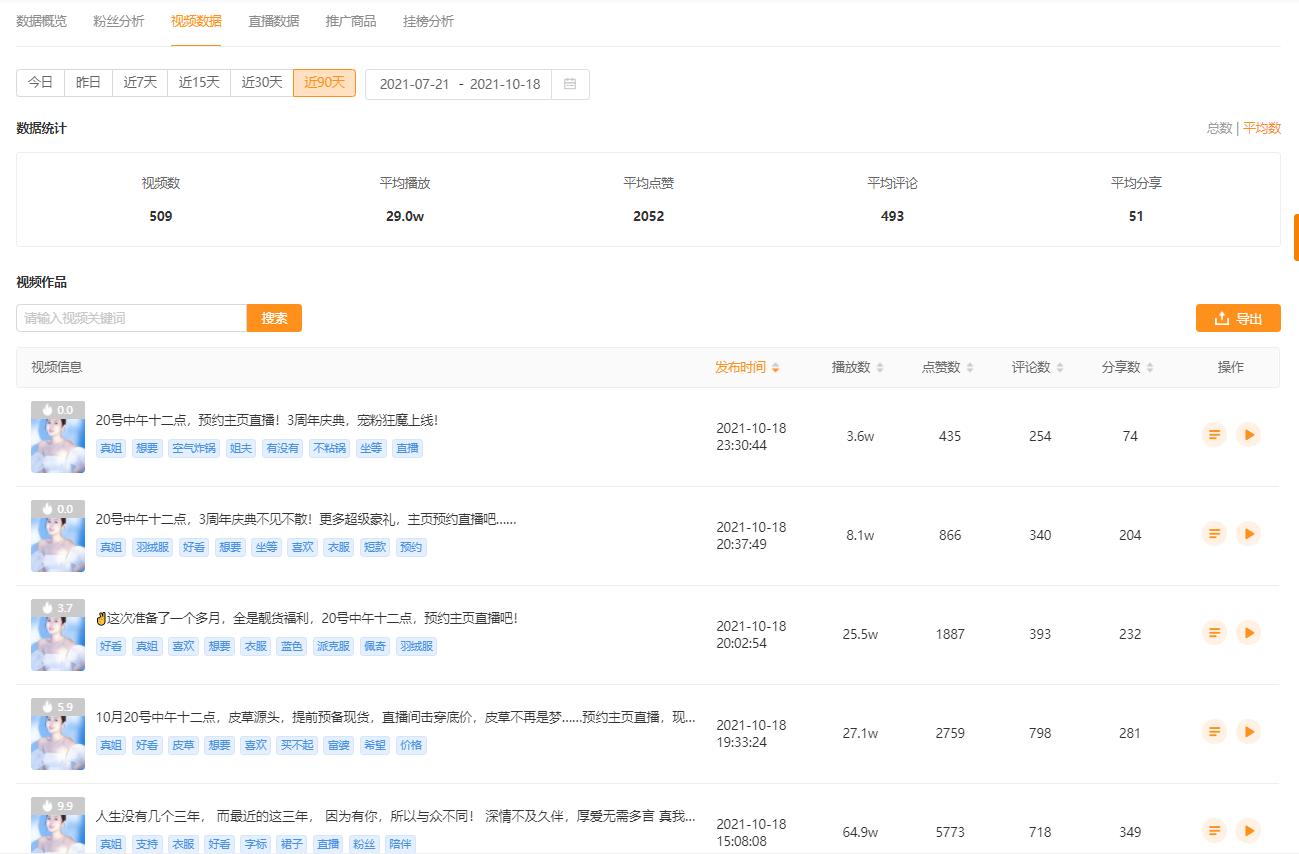Click the 搜索 search button

(273, 317)
